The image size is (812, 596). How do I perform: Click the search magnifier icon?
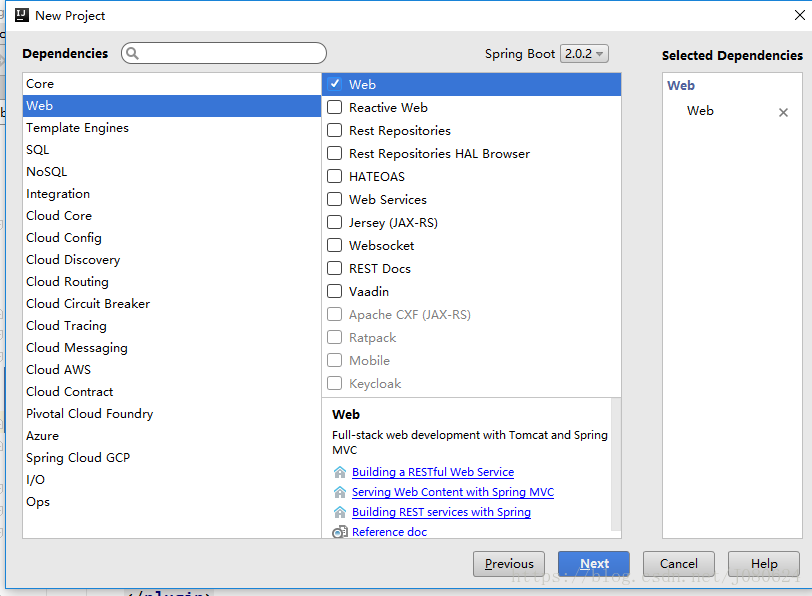(x=133, y=54)
